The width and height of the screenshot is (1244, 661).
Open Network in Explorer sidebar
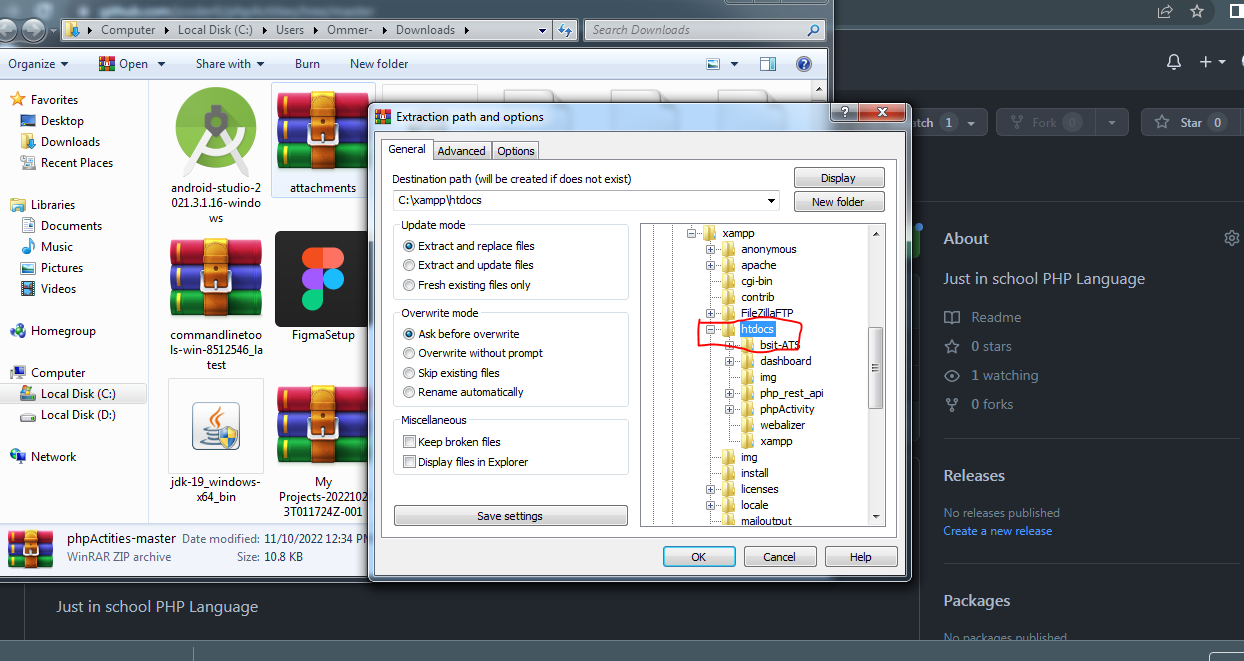tap(53, 456)
